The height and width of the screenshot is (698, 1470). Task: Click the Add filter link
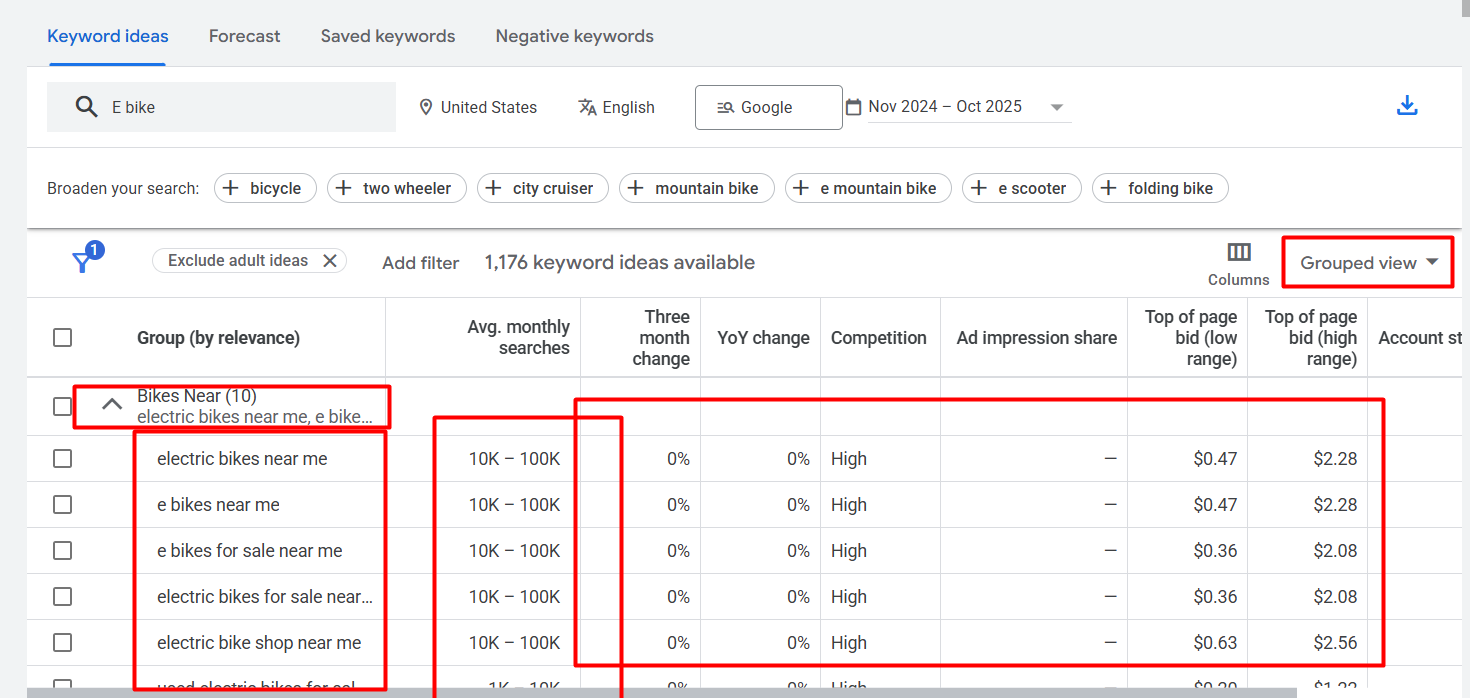(x=420, y=263)
